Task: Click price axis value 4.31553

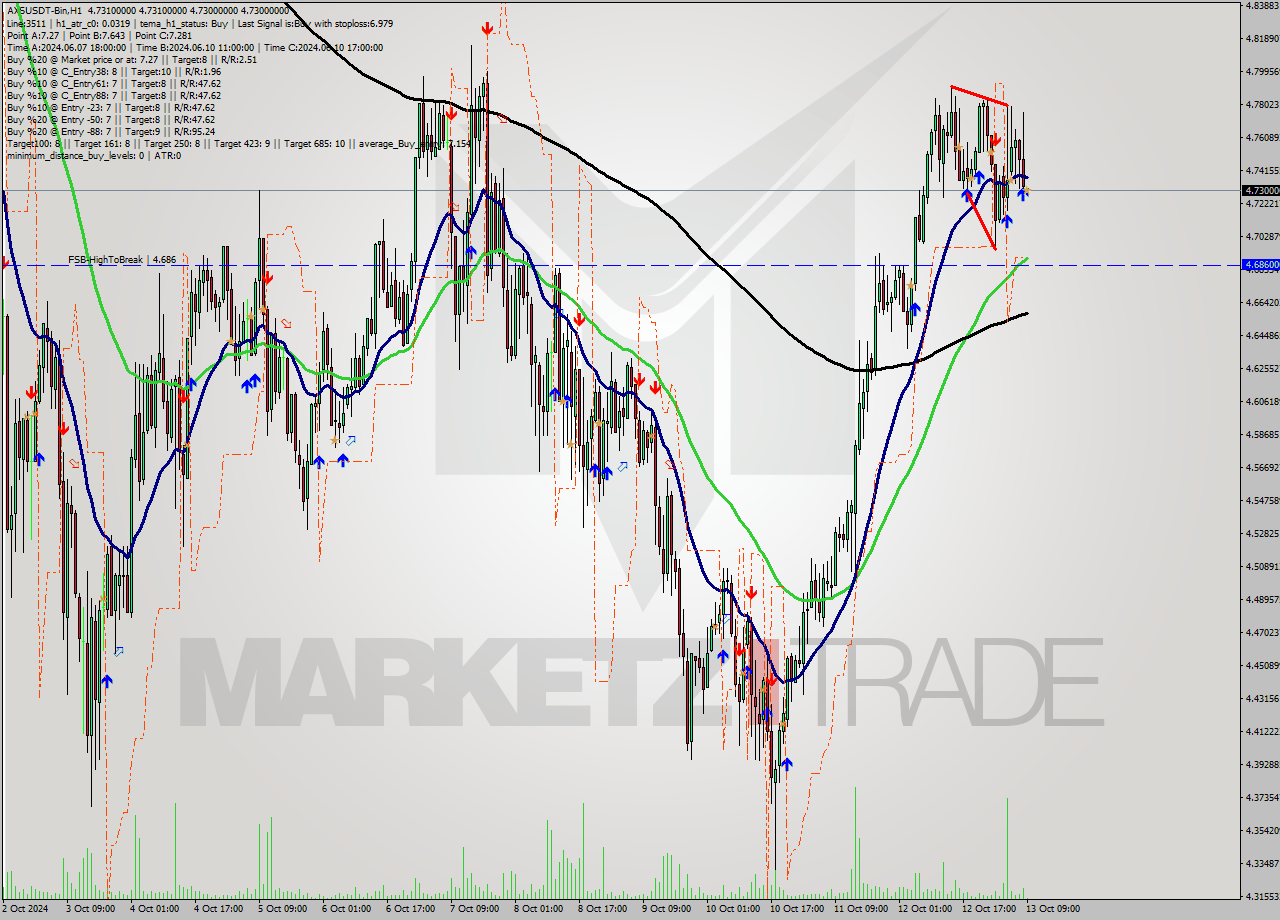Action: point(1262,896)
